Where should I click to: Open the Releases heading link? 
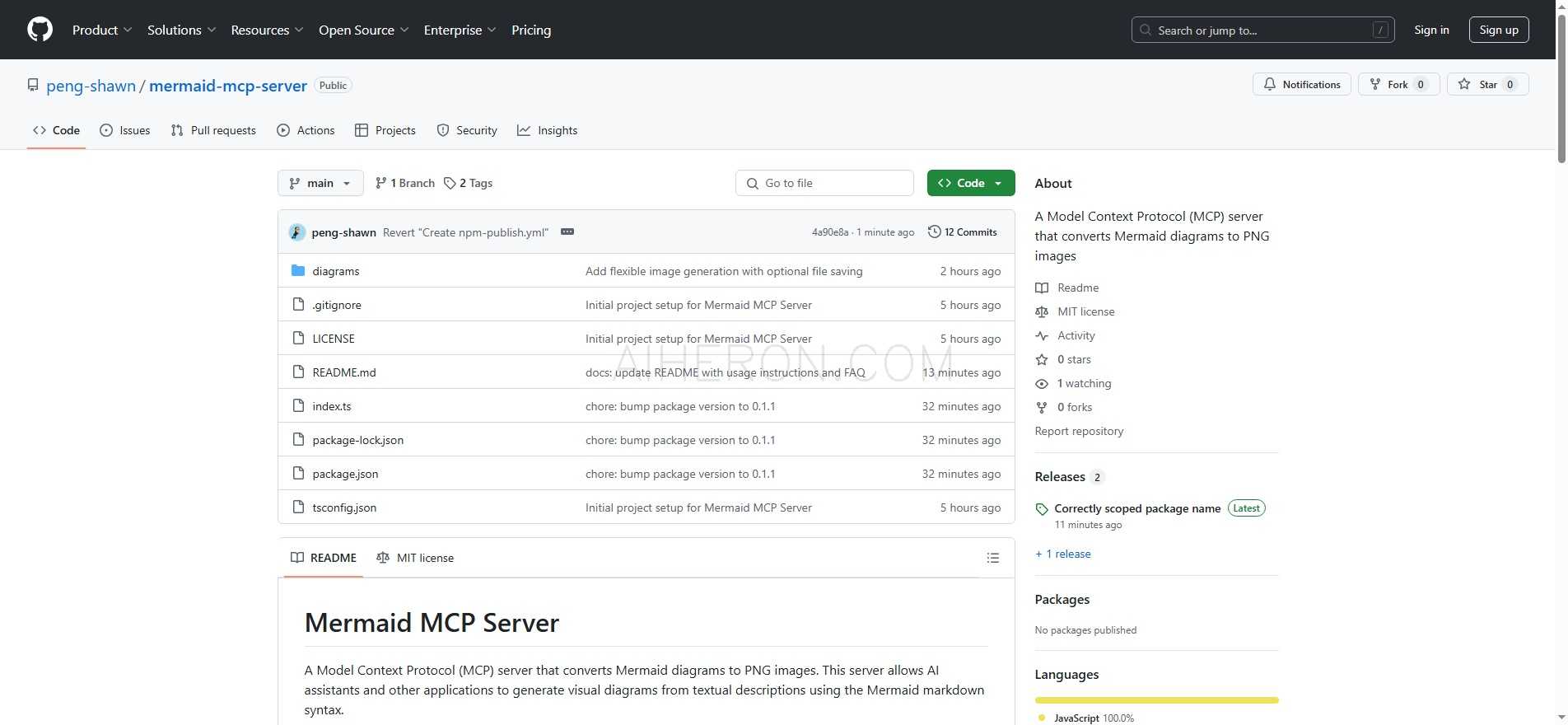tap(1069, 477)
